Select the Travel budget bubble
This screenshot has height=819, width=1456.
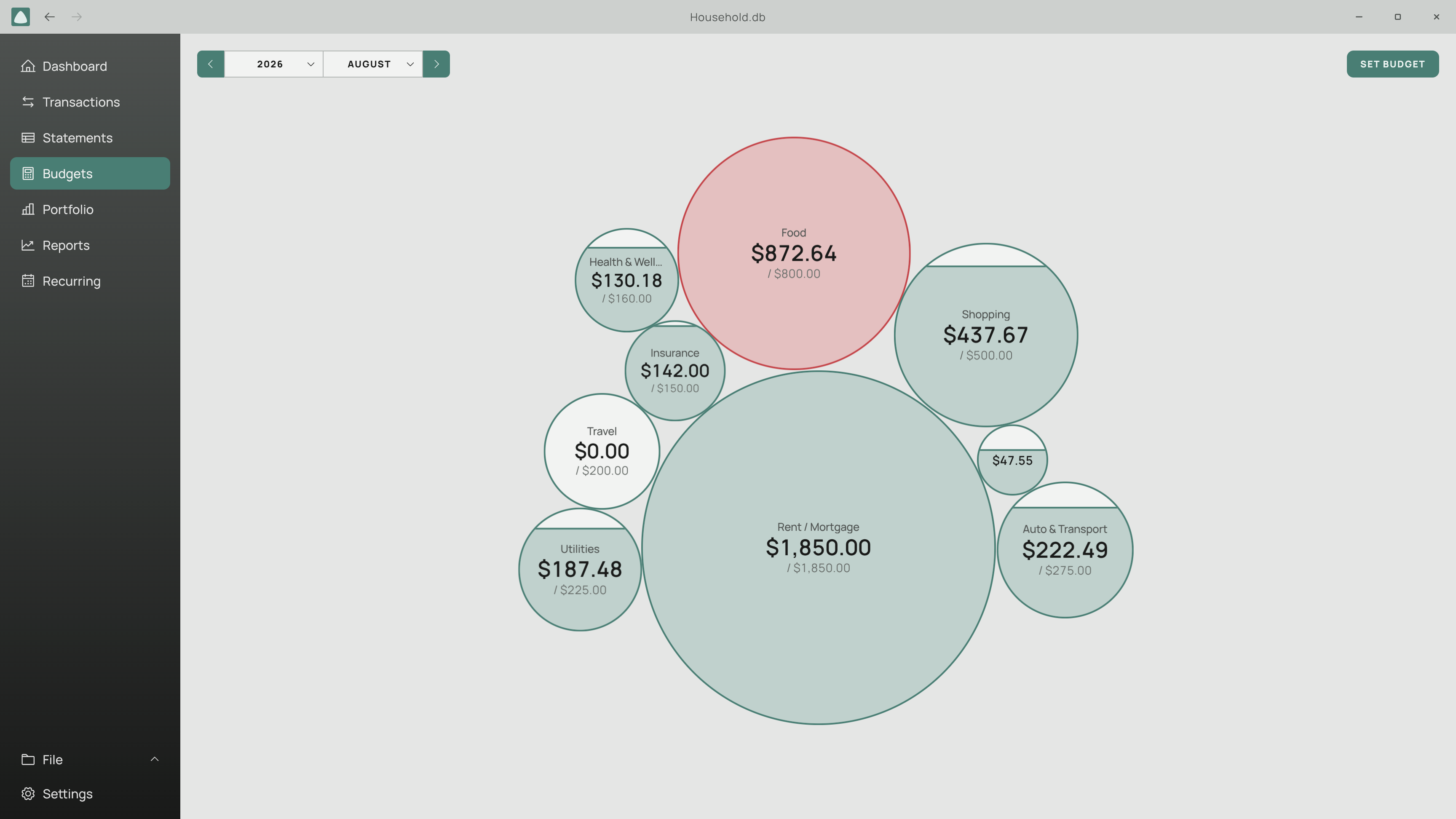tap(602, 451)
